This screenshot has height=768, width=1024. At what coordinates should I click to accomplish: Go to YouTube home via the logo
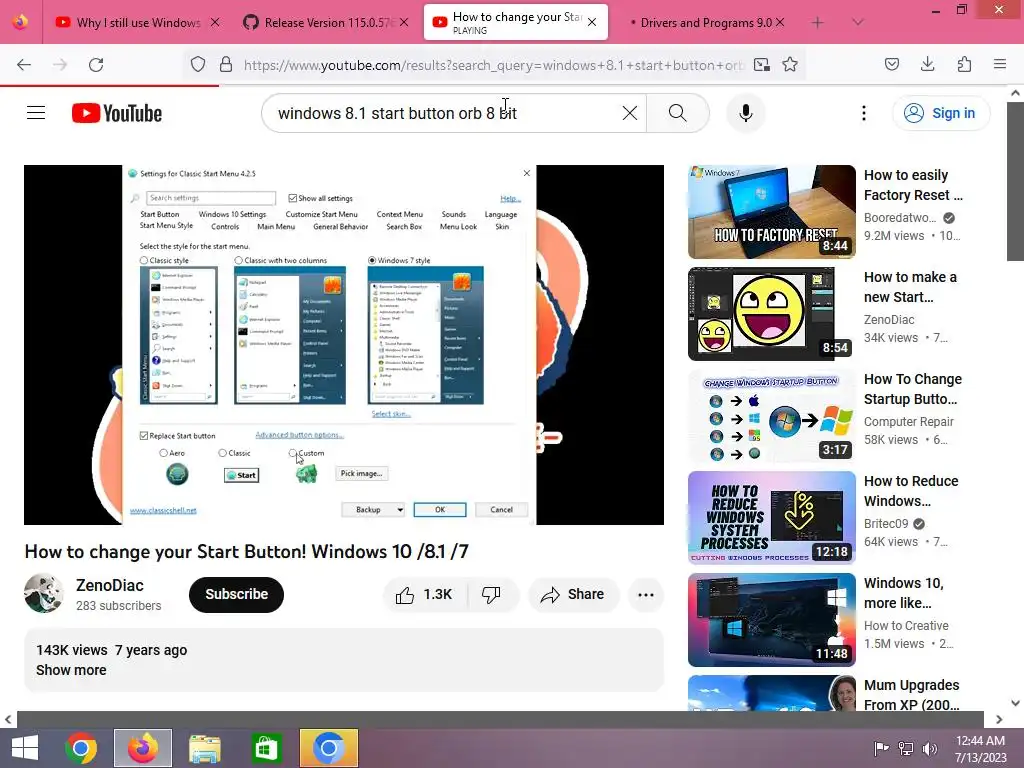point(117,113)
